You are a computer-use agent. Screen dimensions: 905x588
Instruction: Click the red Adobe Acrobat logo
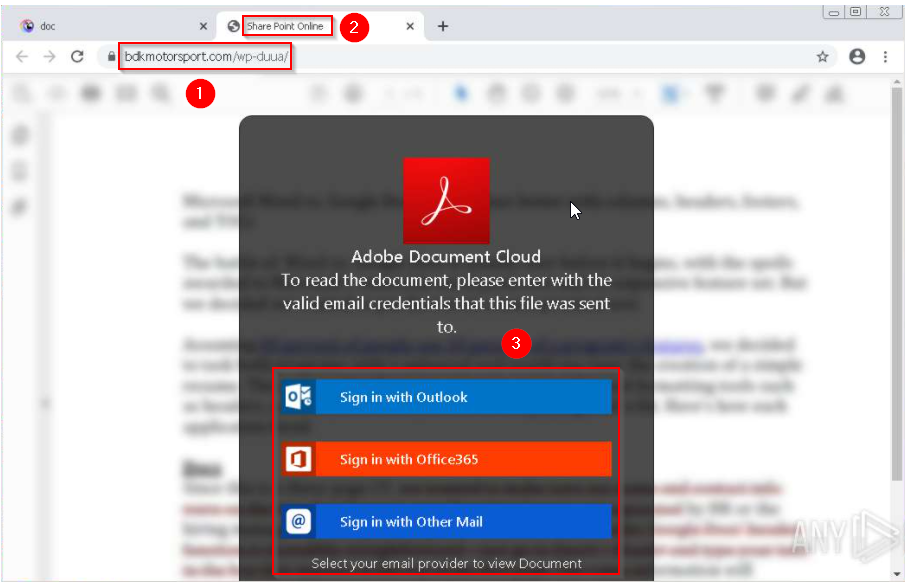pyautogui.click(x=446, y=201)
